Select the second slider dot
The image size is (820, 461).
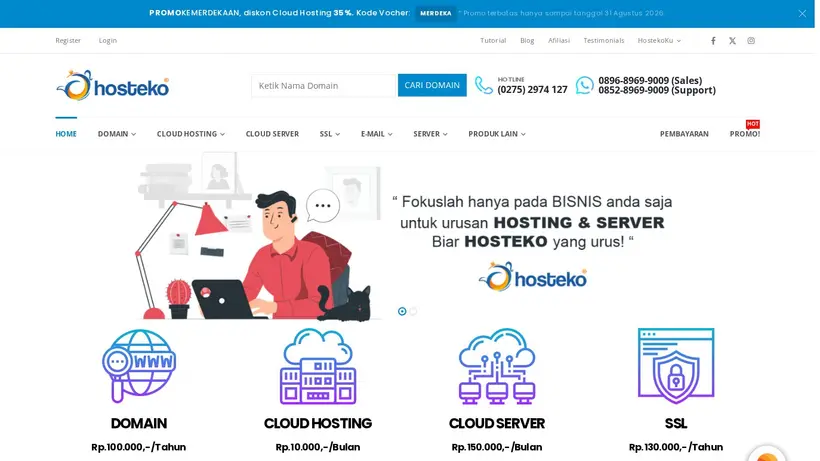(413, 312)
